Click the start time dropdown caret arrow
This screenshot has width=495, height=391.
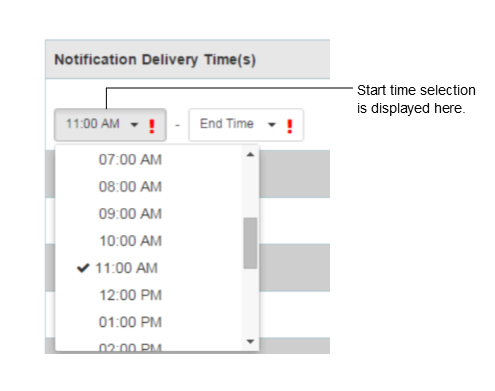coord(134,125)
